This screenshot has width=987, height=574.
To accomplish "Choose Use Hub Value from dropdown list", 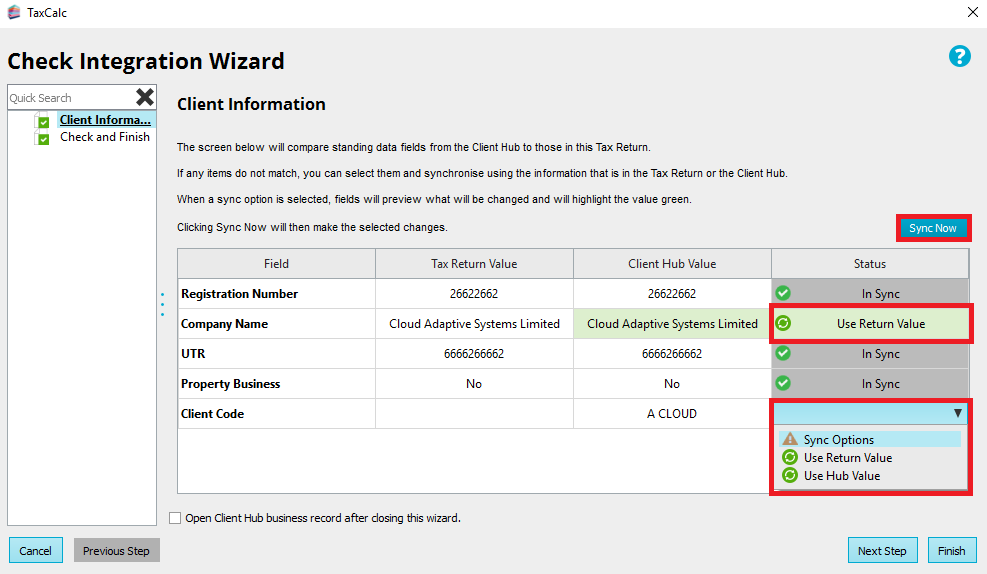I will (x=842, y=476).
